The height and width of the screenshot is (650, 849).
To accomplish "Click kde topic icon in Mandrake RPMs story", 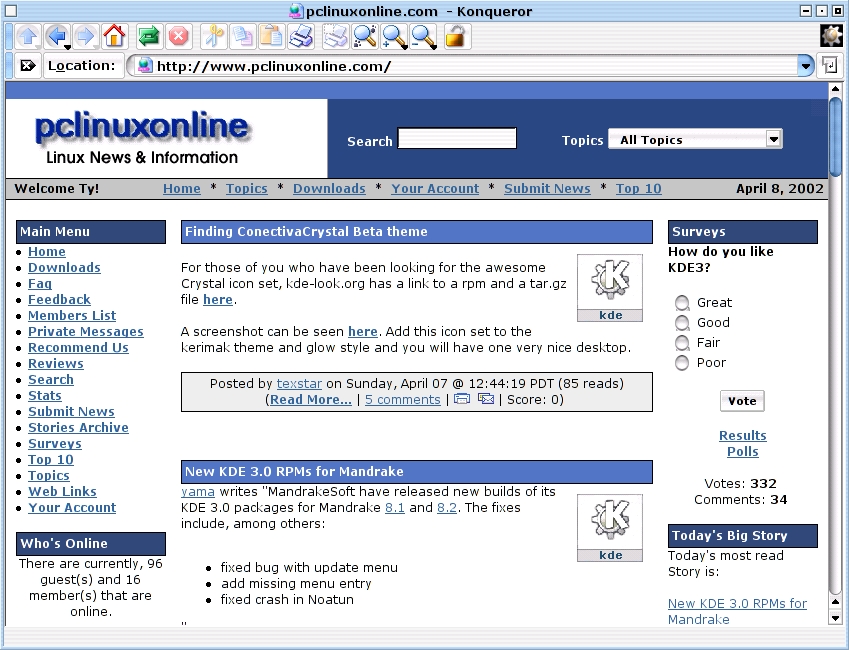I will pyautogui.click(x=610, y=528).
